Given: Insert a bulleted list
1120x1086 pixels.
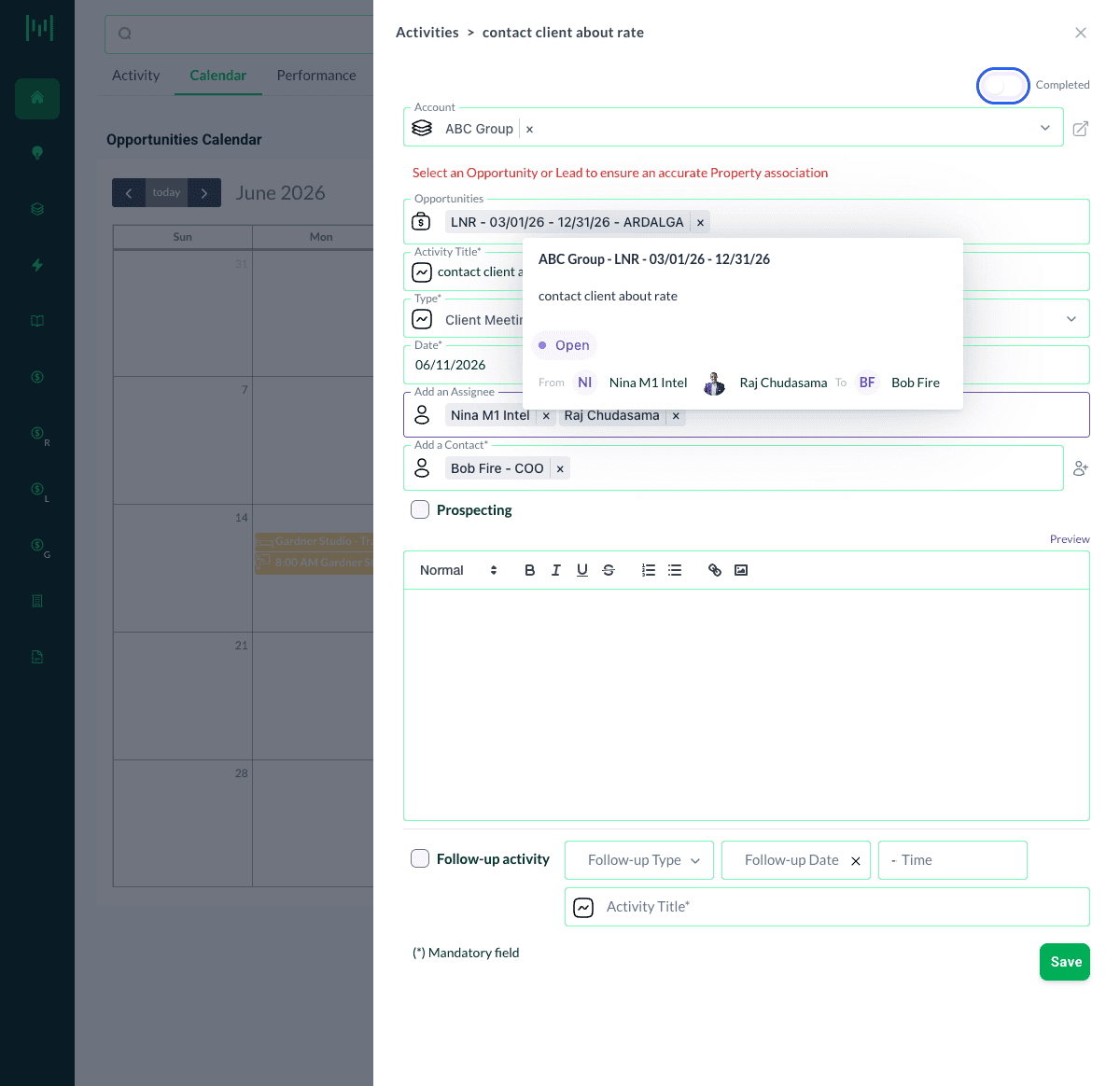Looking at the screenshot, I should [x=675, y=570].
